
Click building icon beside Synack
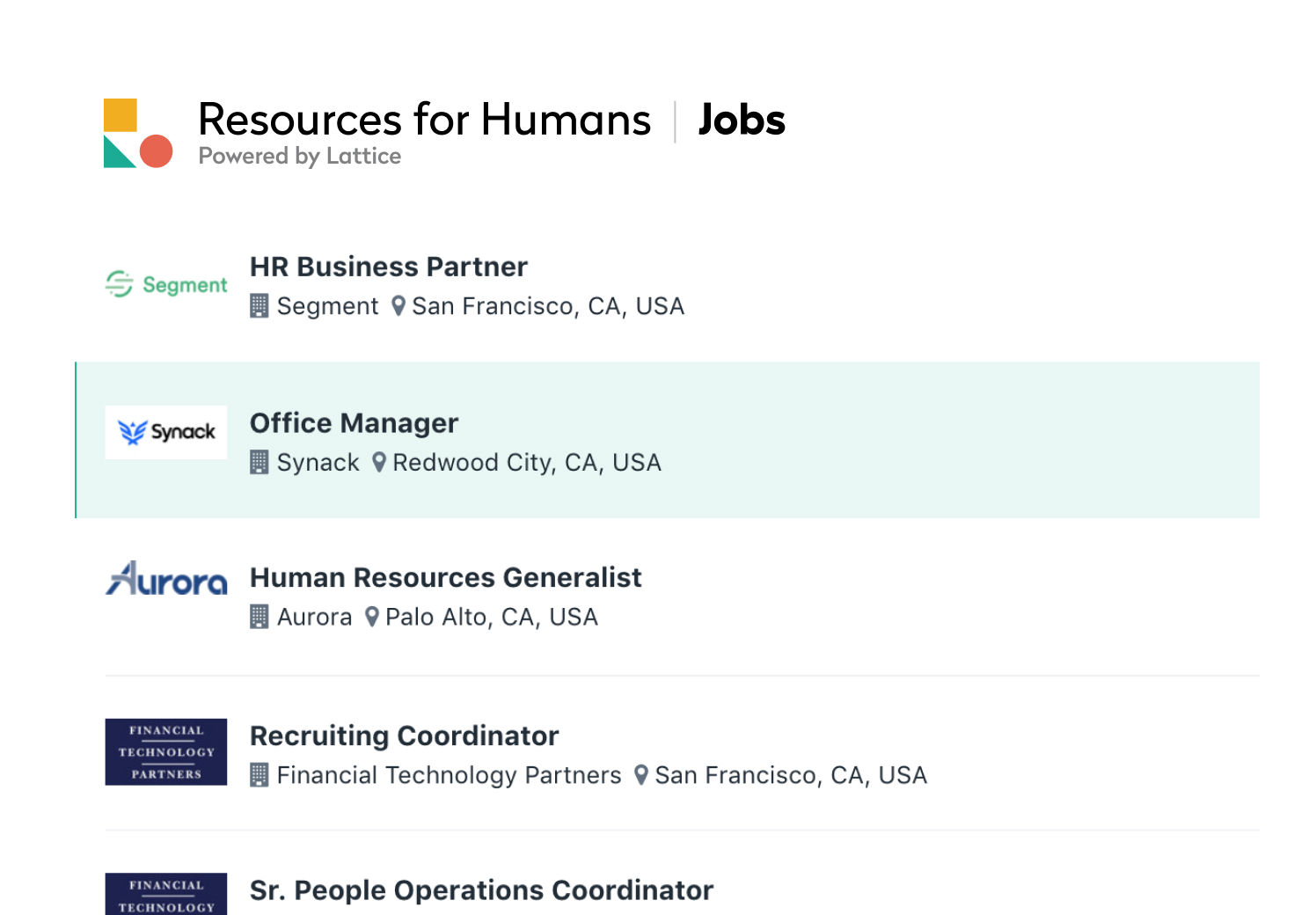pyautogui.click(x=259, y=463)
